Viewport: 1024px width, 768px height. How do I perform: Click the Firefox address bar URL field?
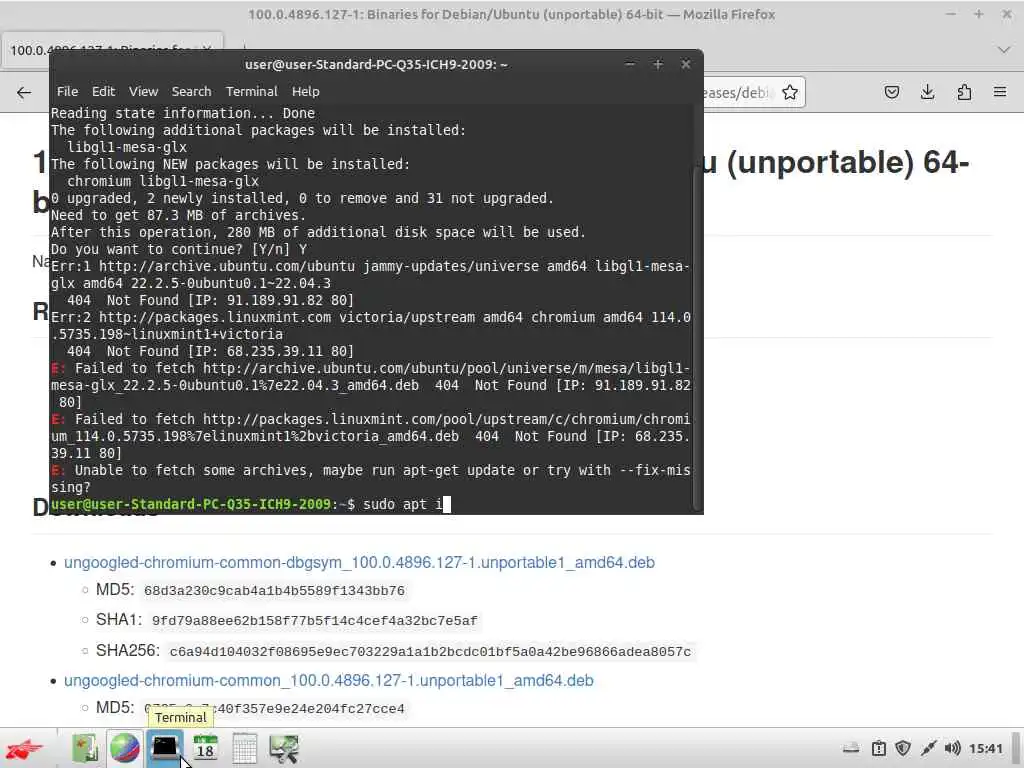pos(737,92)
